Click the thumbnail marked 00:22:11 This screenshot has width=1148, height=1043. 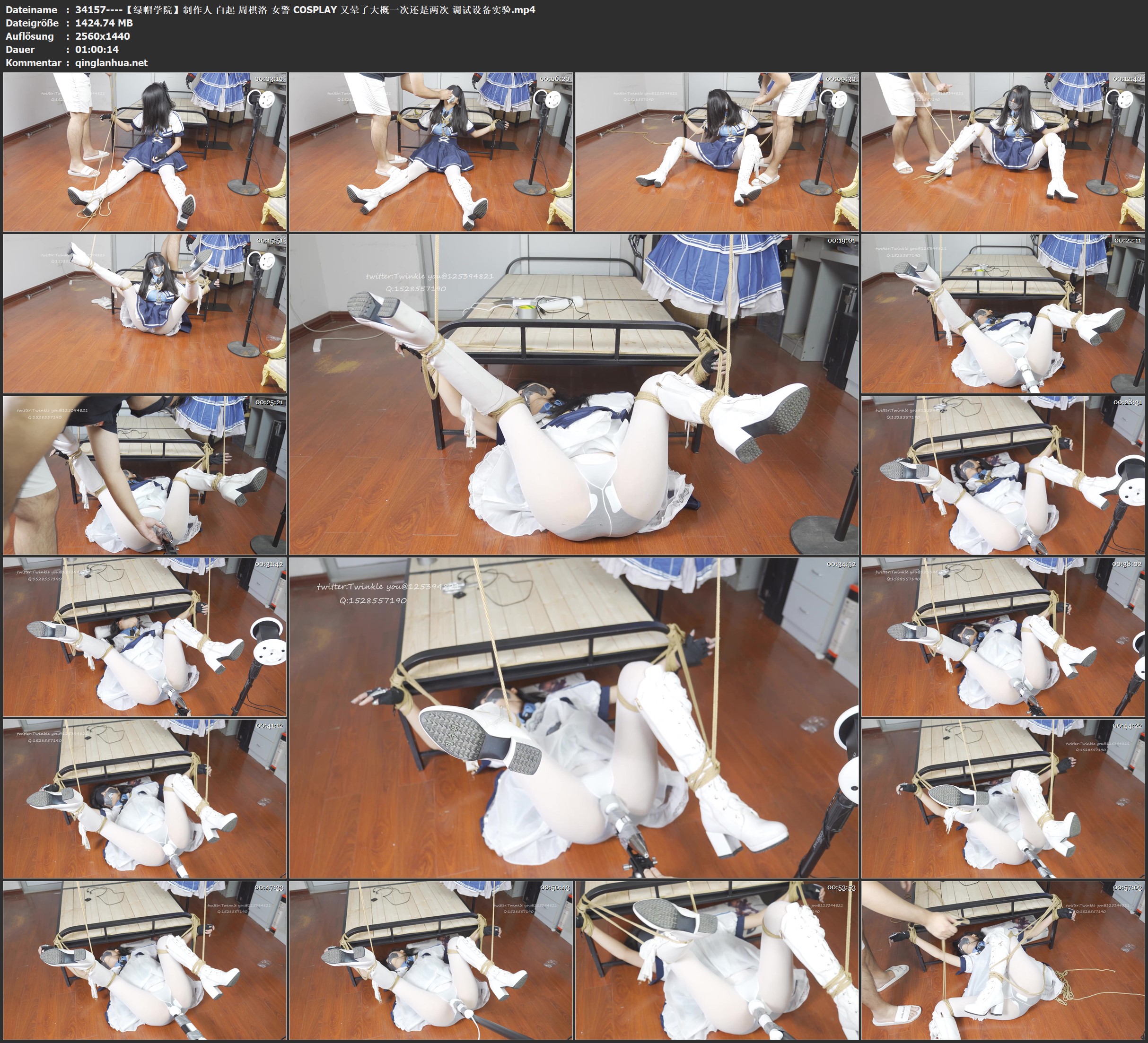coord(1003,313)
